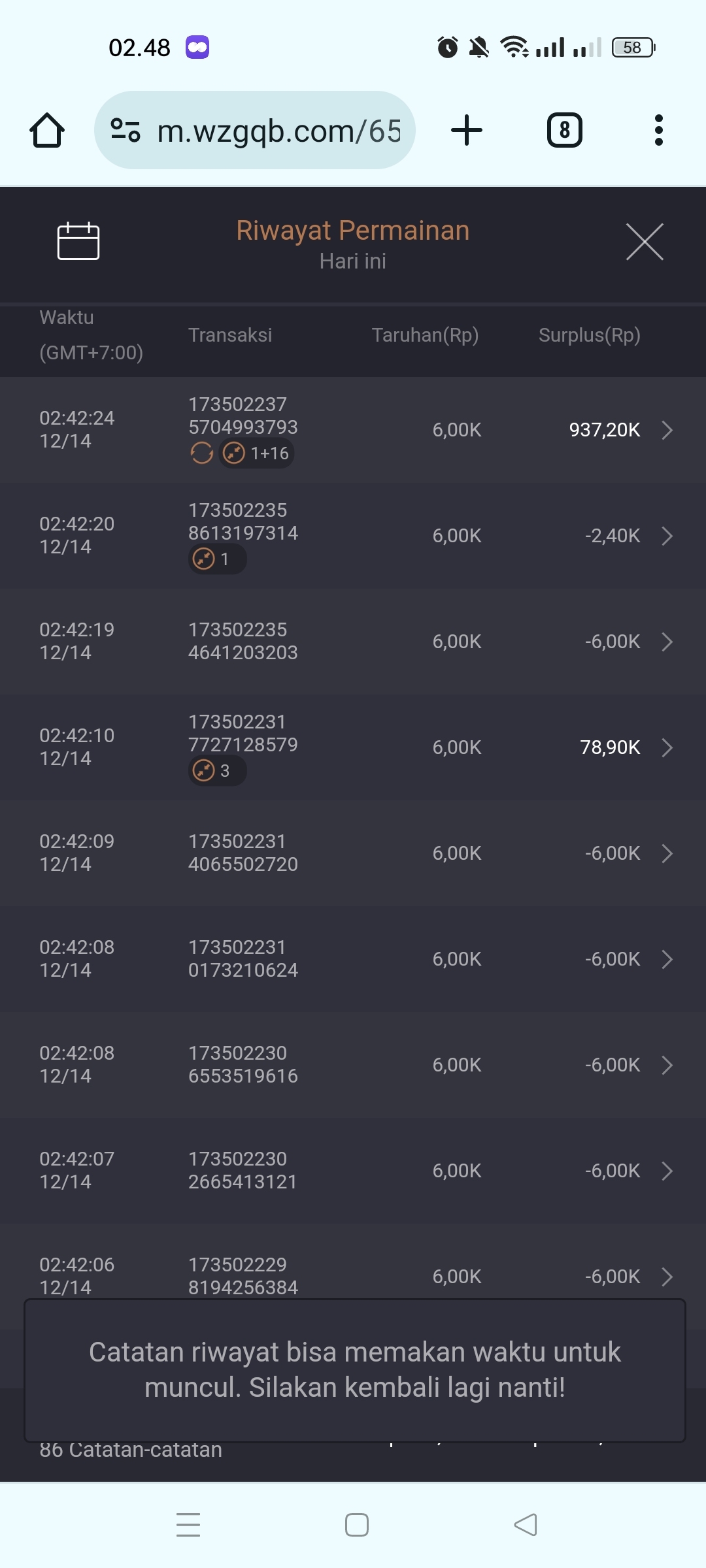The image size is (706, 1568).
Task: Click the badge showing 3 on 02:42:10 row
Action: (x=217, y=771)
